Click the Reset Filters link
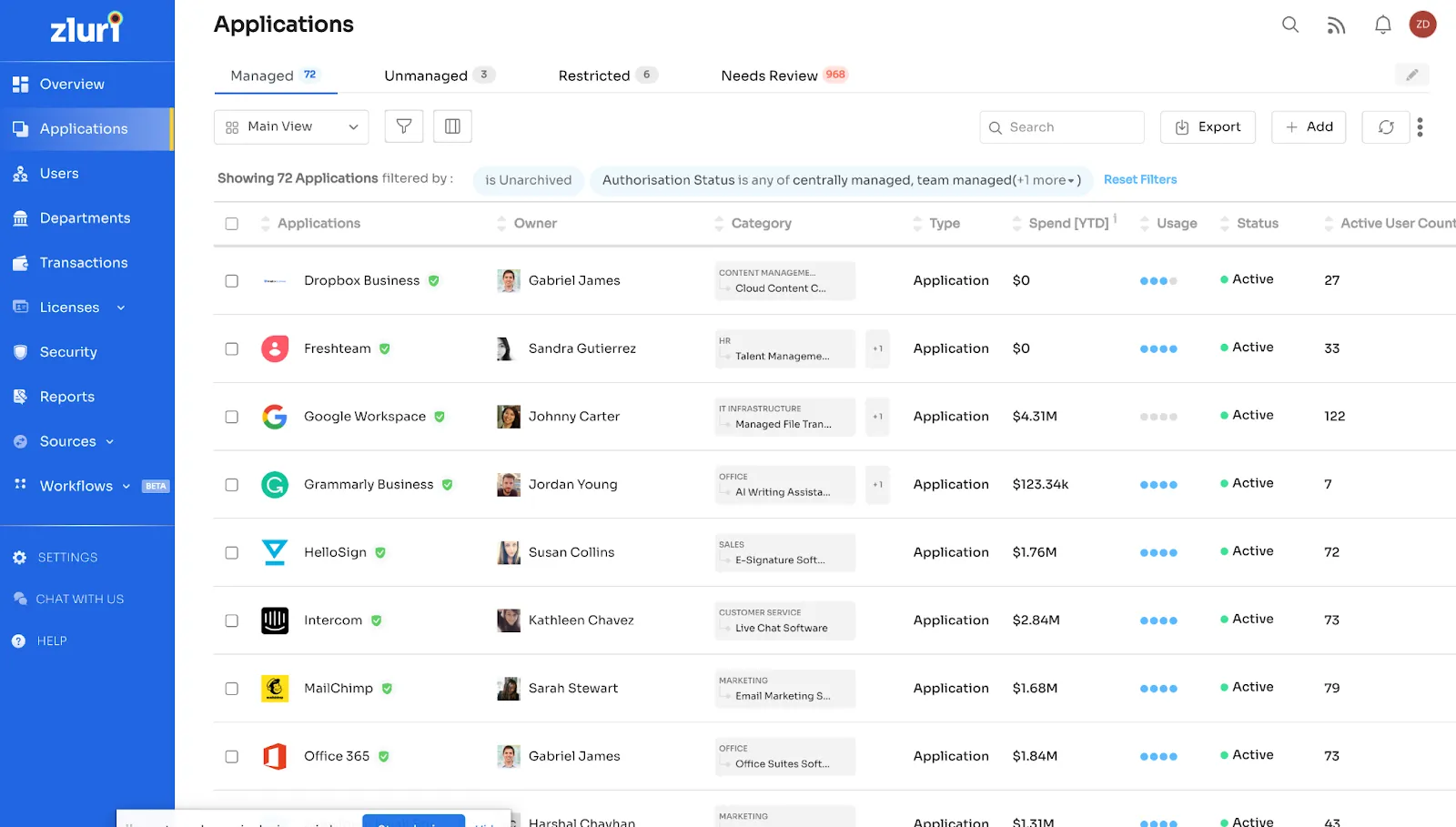 [1140, 180]
